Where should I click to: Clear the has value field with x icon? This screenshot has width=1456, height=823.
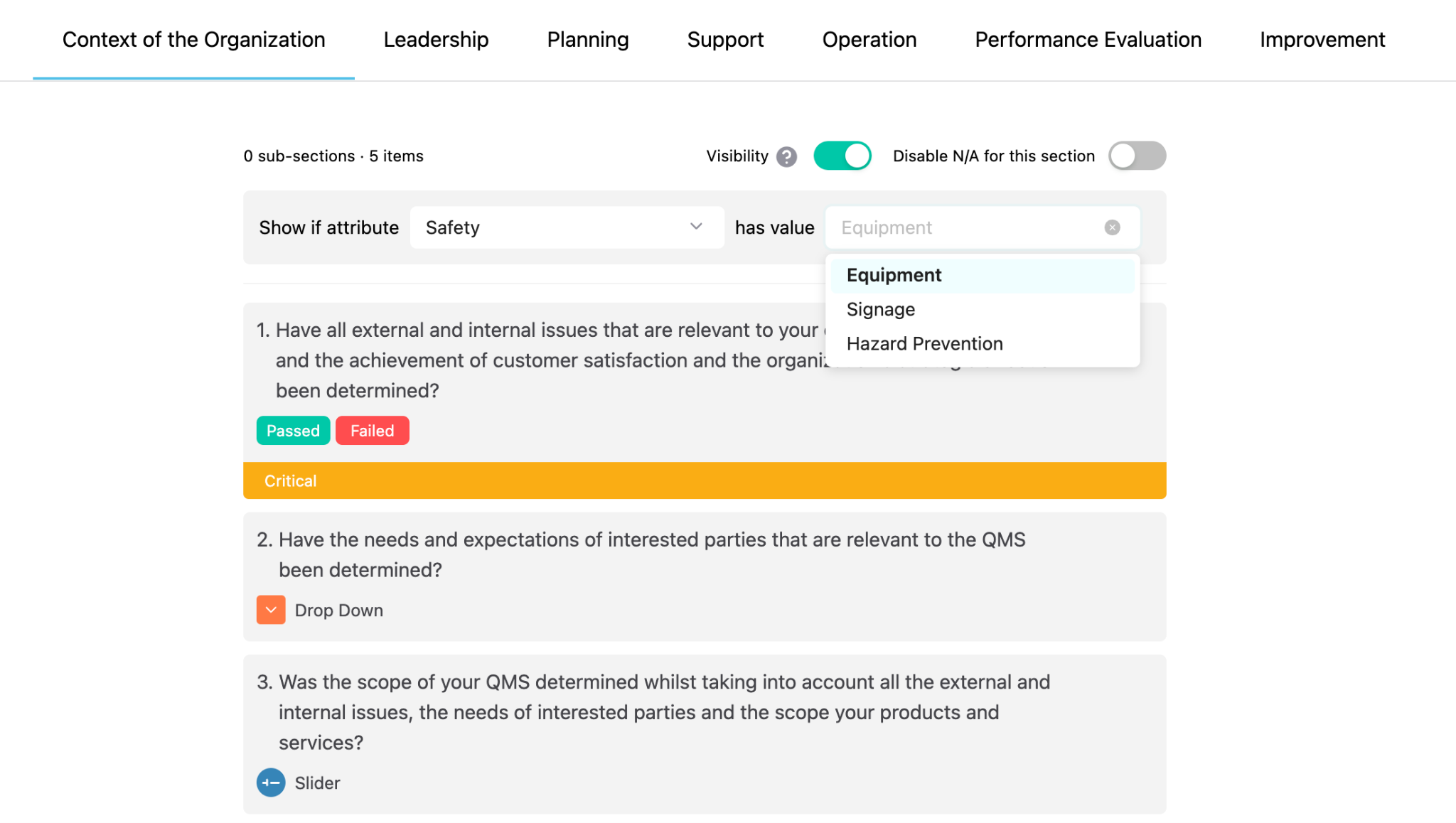[1113, 227]
